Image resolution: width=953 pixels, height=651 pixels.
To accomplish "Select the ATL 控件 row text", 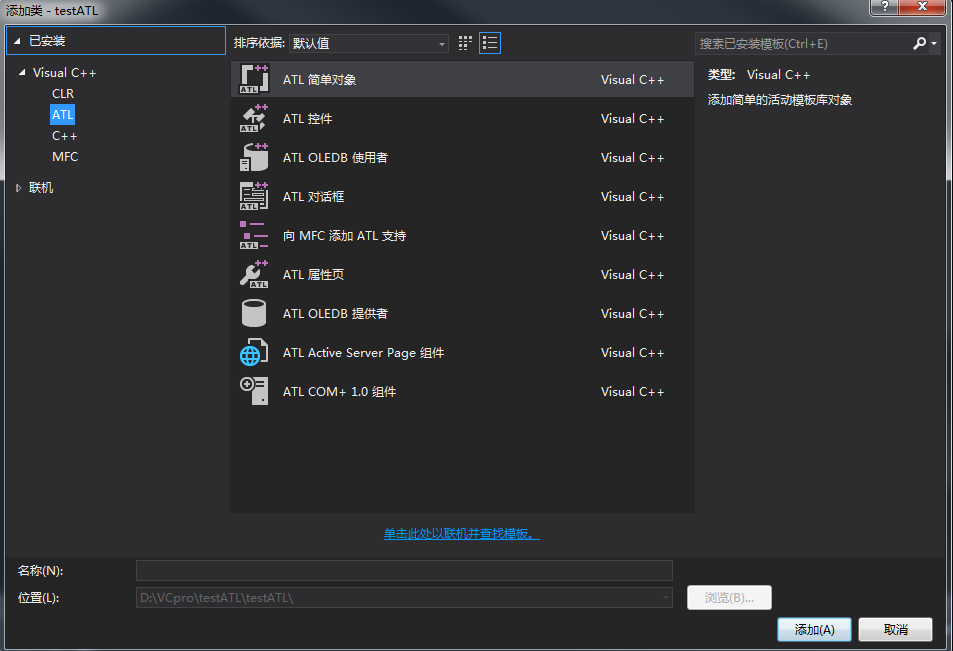I will pyautogui.click(x=308, y=119).
